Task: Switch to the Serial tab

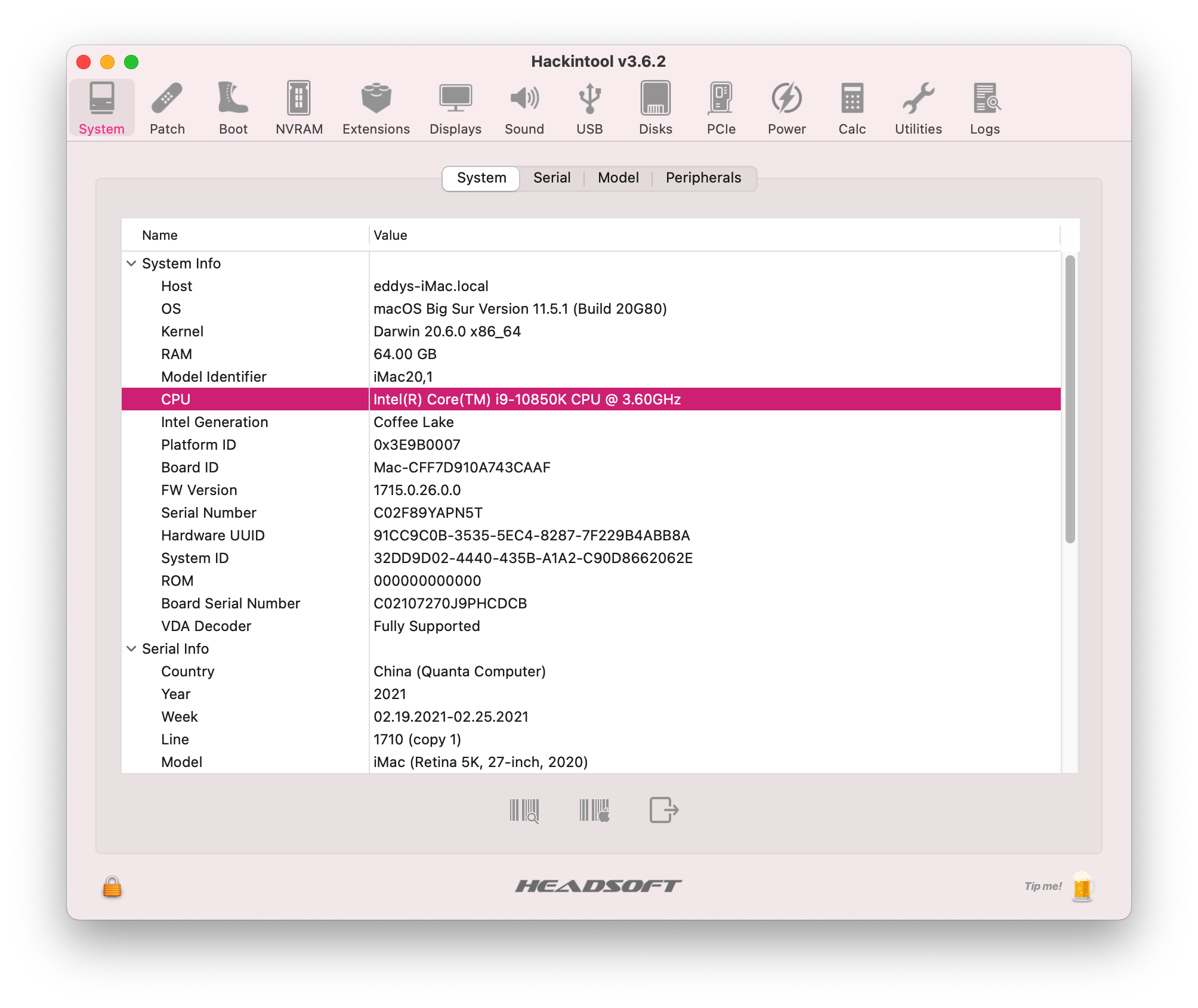Action: click(x=552, y=178)
